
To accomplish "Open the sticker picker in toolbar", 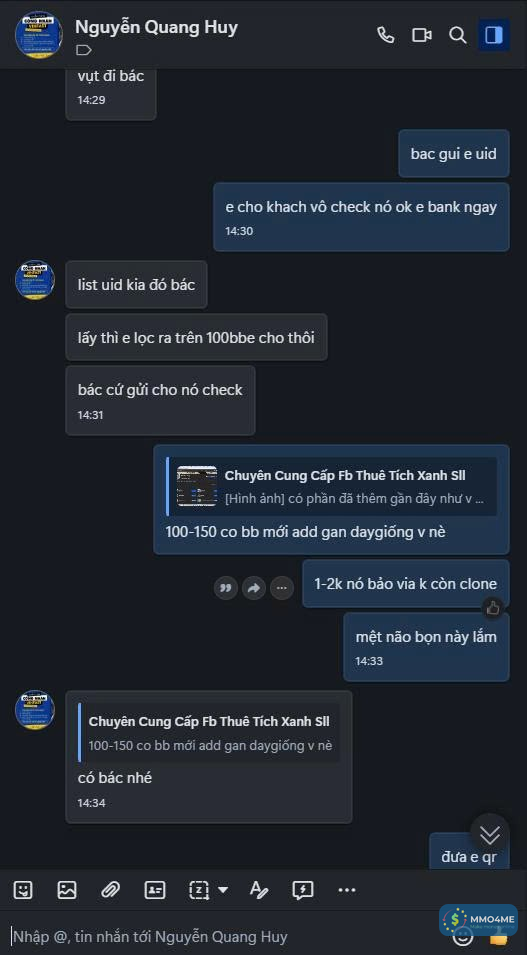I will (23, 890).
